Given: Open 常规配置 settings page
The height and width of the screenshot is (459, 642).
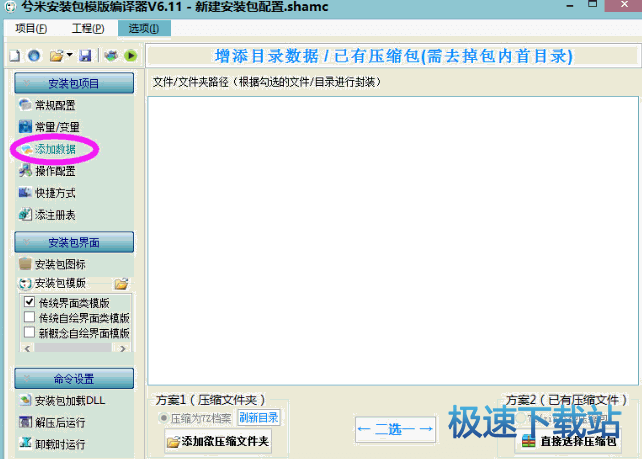Looking at the screenshot, I should (x=54, y=105).
